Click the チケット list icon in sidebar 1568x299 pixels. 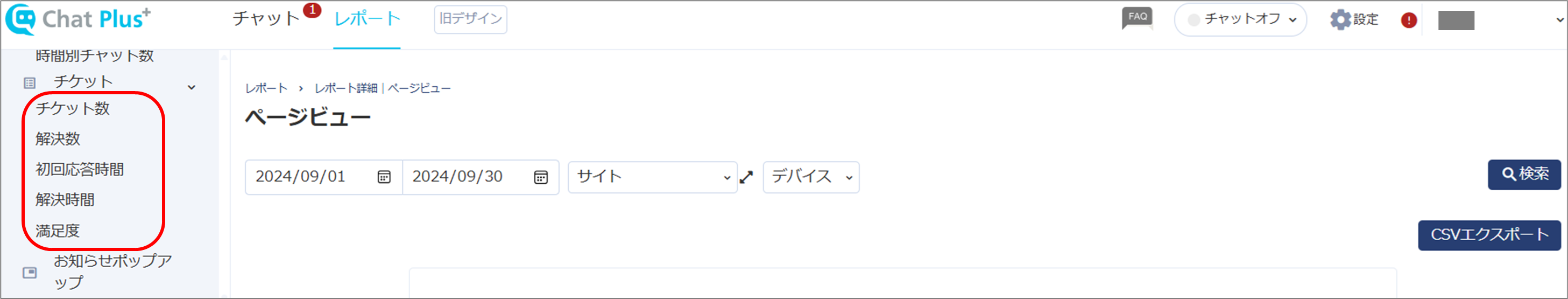coord(29,83)
